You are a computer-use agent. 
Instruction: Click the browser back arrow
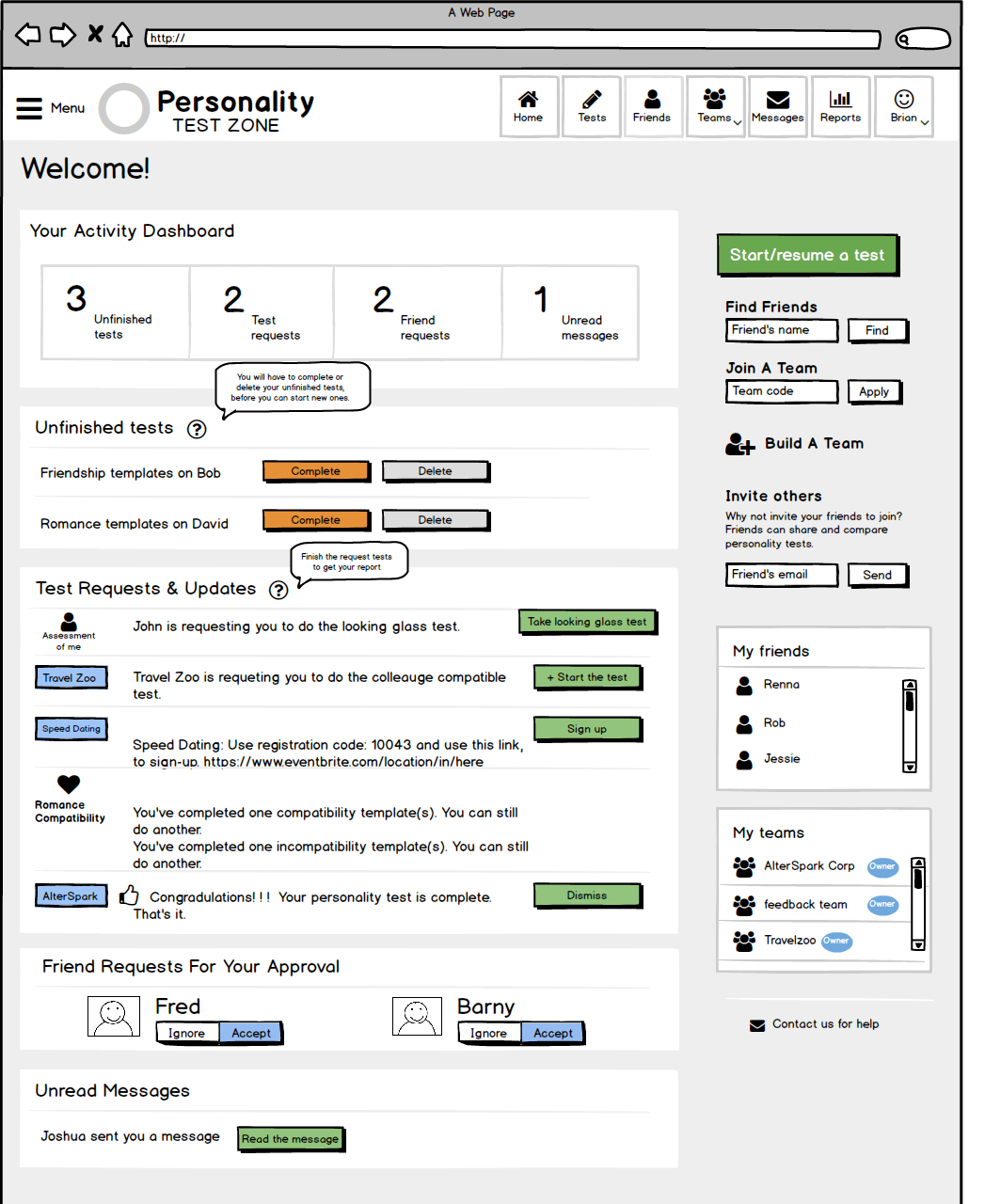pyautogui.click(x=28, y=36)
